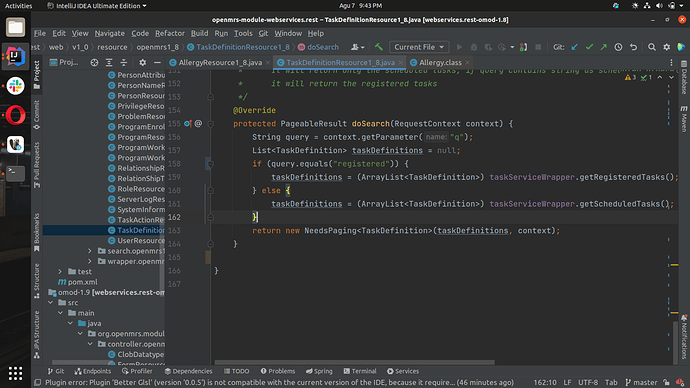Toggle the Bookmarks side panel
This screenshot has width=690, height=388.
(x=37, y=233)
